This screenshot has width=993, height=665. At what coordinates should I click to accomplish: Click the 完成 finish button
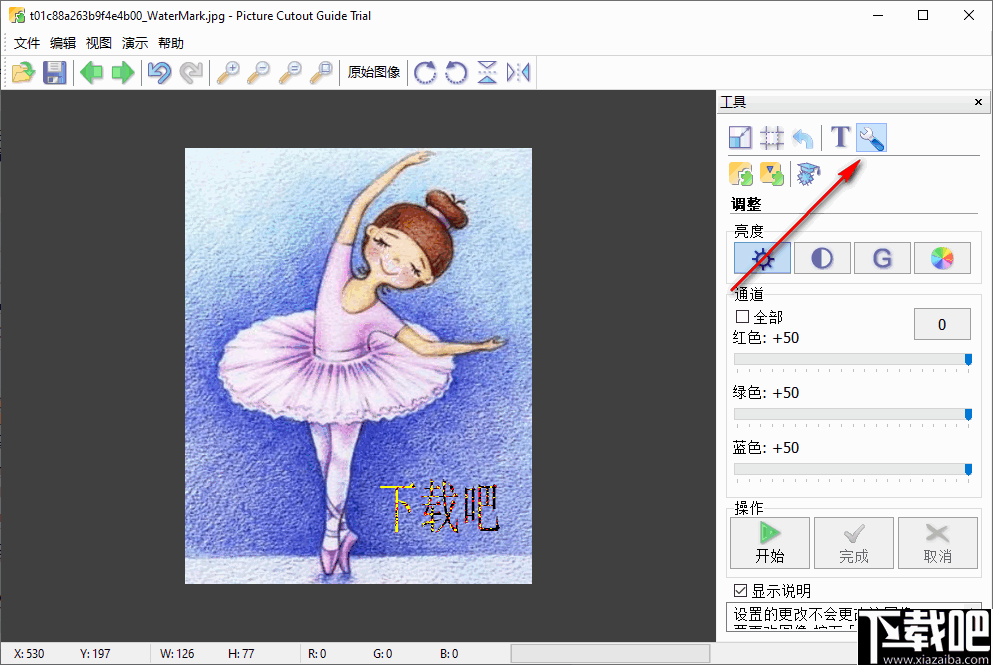[854, 543]
